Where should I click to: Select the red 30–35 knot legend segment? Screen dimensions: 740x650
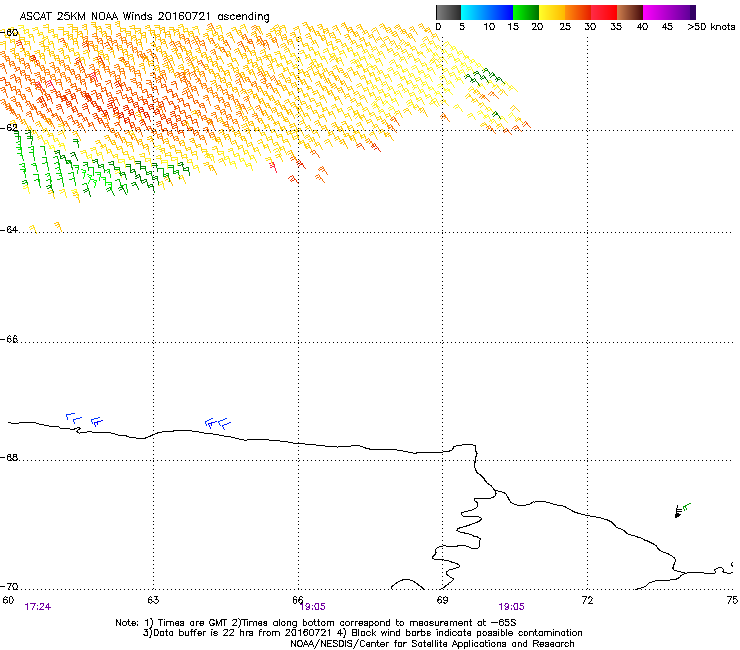[604, 12]
